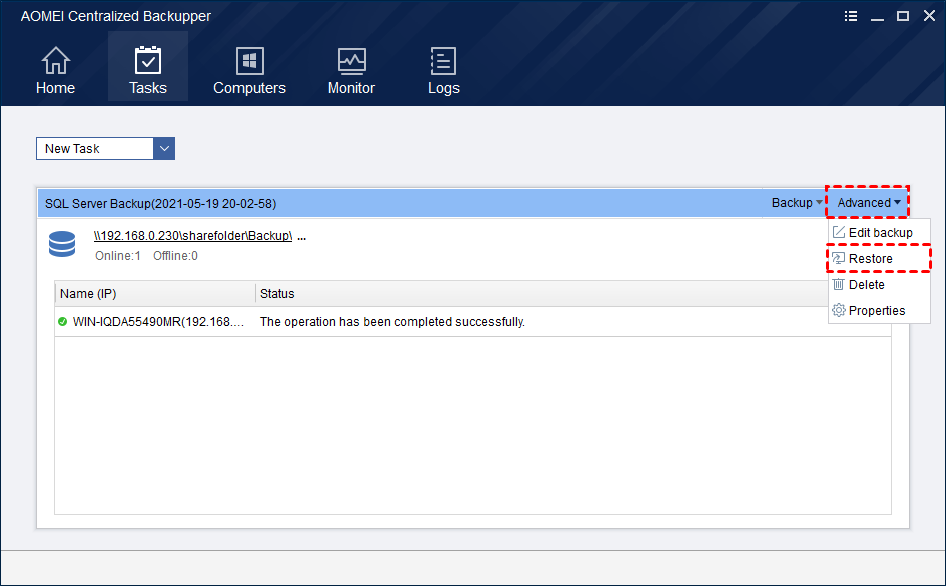Expand the New Task dropdown arrow
This screenshot has height=586, width=946.
pyautogui.click(x=164, y=148)
